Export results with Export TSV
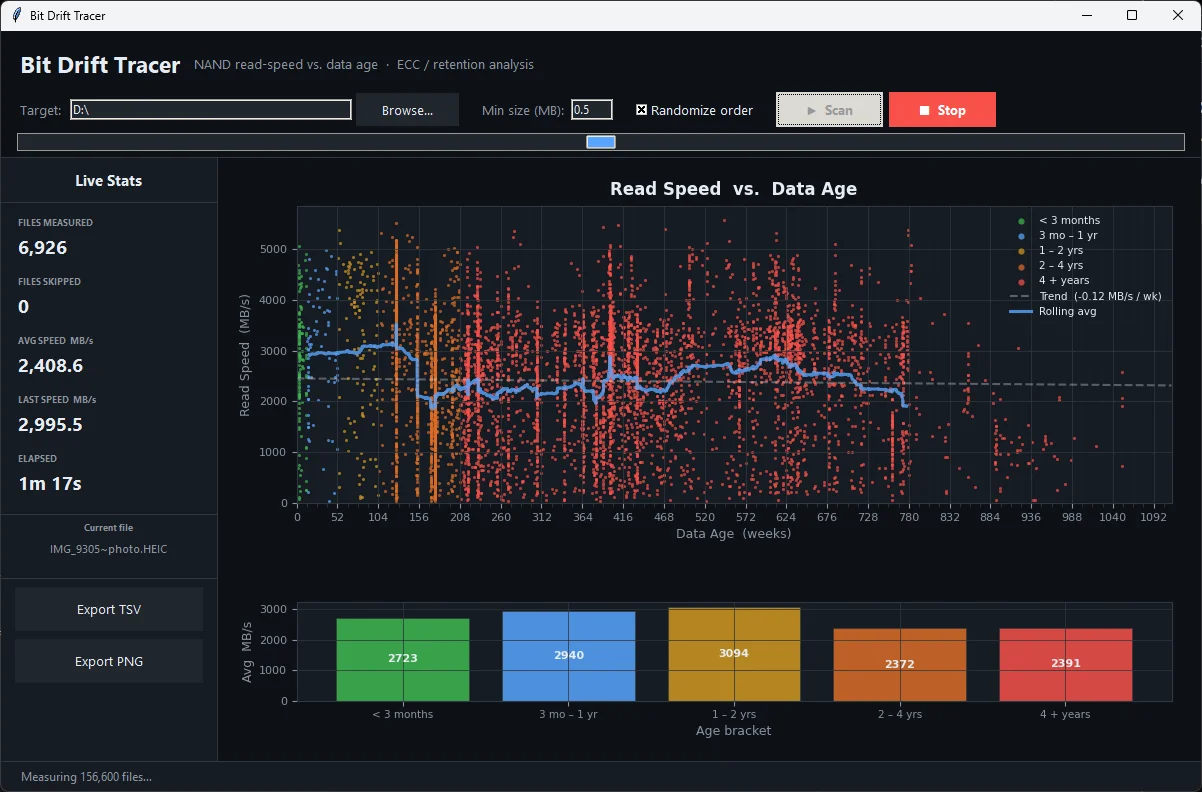 [x=109, y=609]
